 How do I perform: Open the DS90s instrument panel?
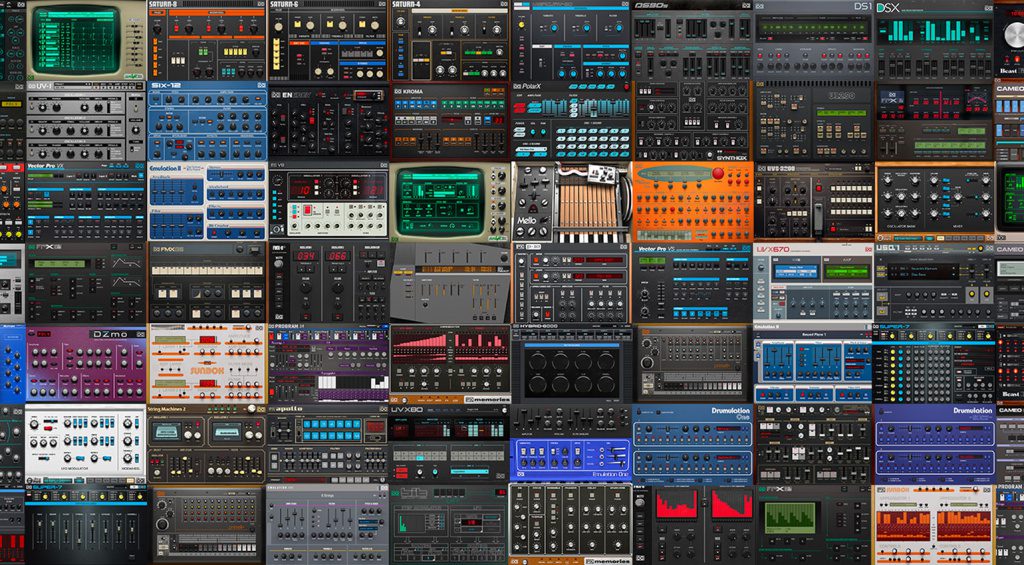click(x=692, y=40)
